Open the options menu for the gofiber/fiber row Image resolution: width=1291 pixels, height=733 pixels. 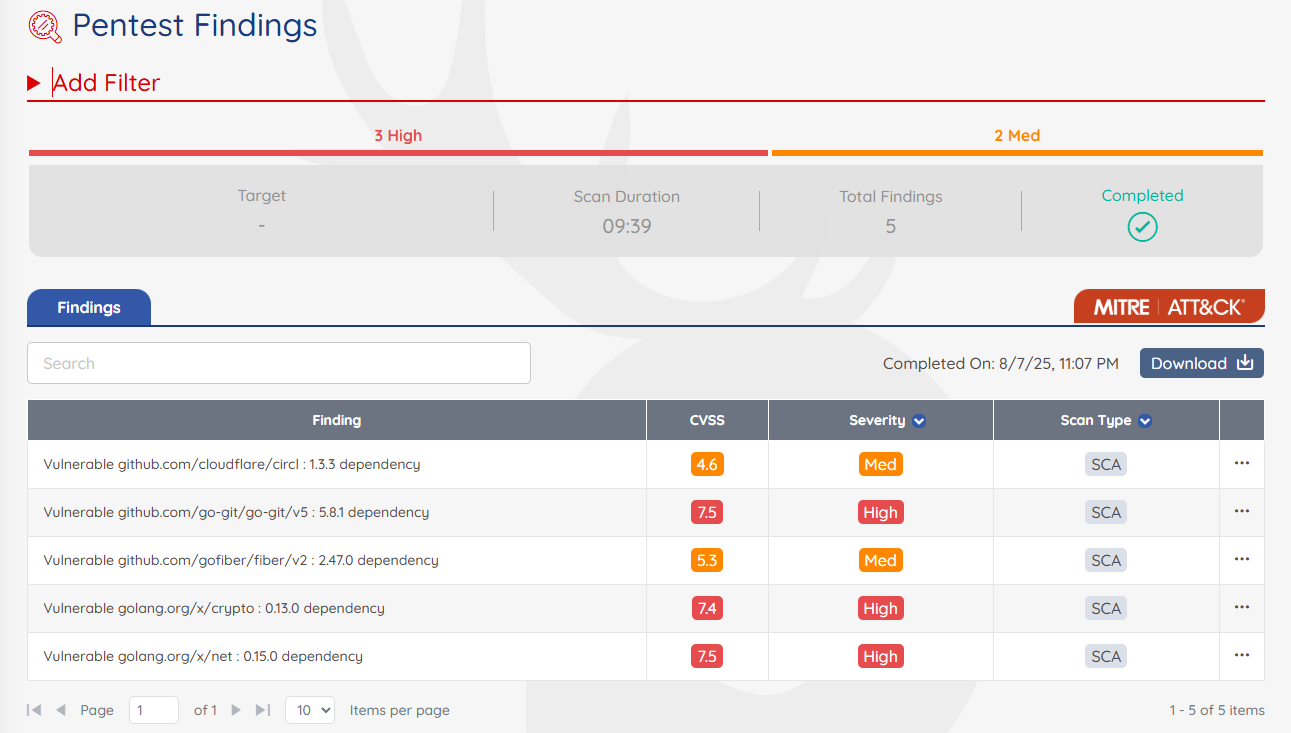(1242, 559)
